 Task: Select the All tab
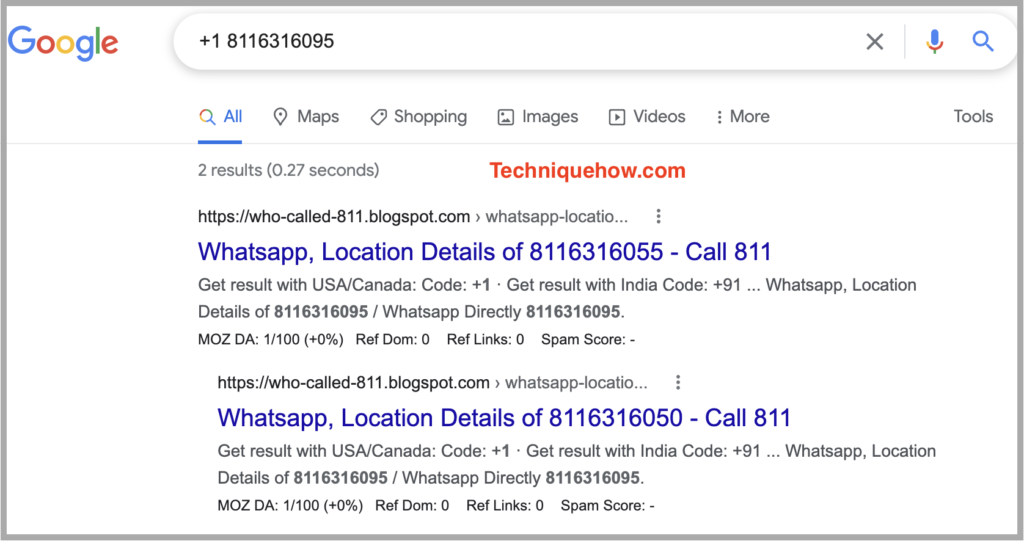click(220, 117)
